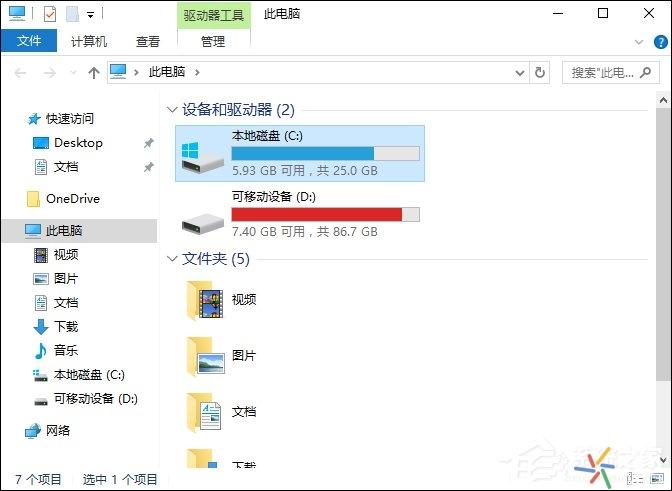Collapse the 文件夹 group

click(x=172, y=259)
